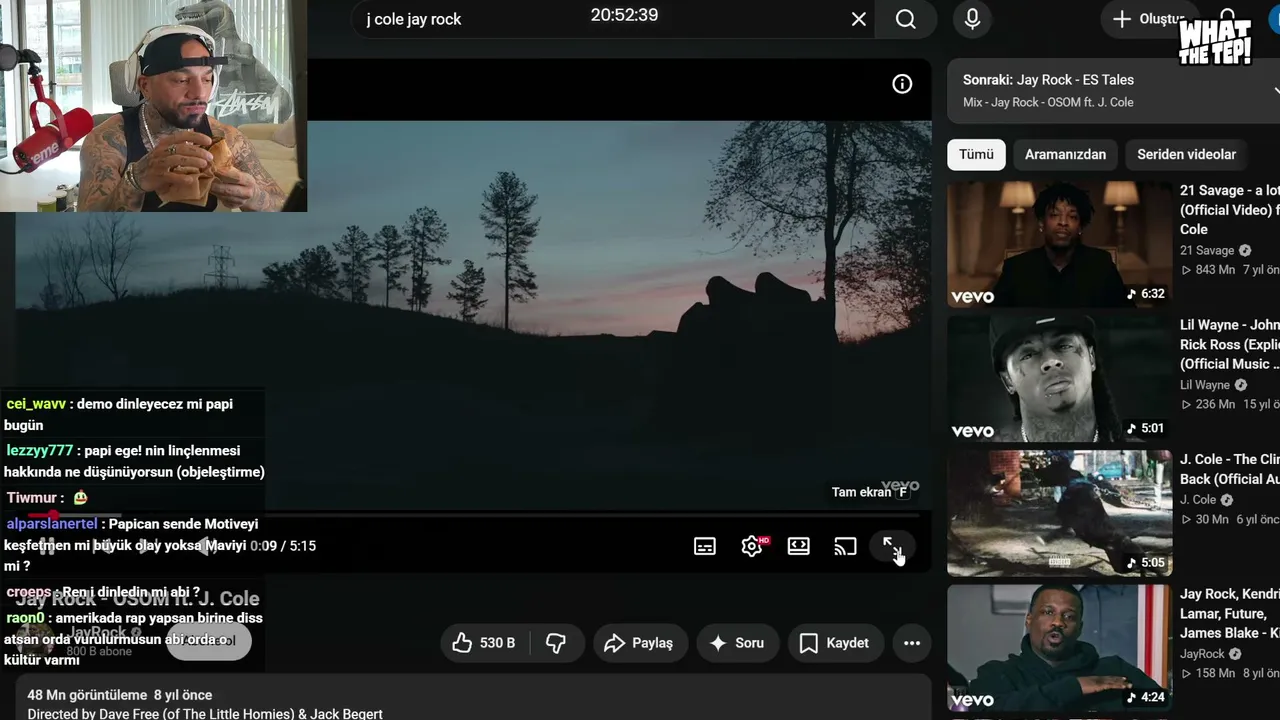Open the three-dot more actions menu
This screenshot has width=1280, height=720.
[912, 643]
